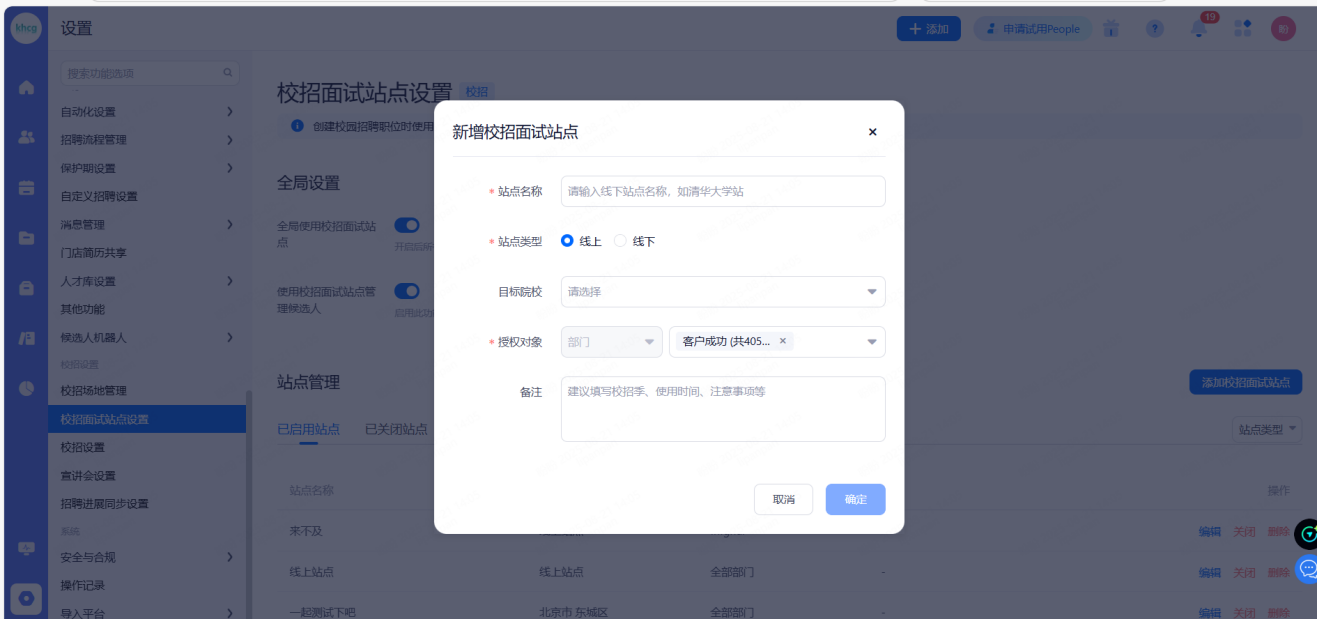Click the home icon in left sidebar

tap(26, 87)
